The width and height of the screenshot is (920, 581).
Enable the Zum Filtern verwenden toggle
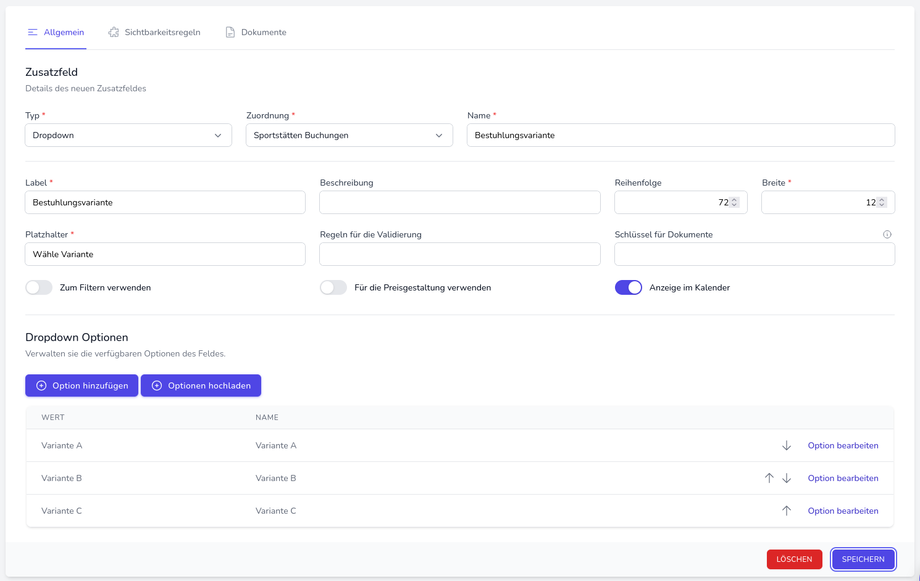point(39,288)
